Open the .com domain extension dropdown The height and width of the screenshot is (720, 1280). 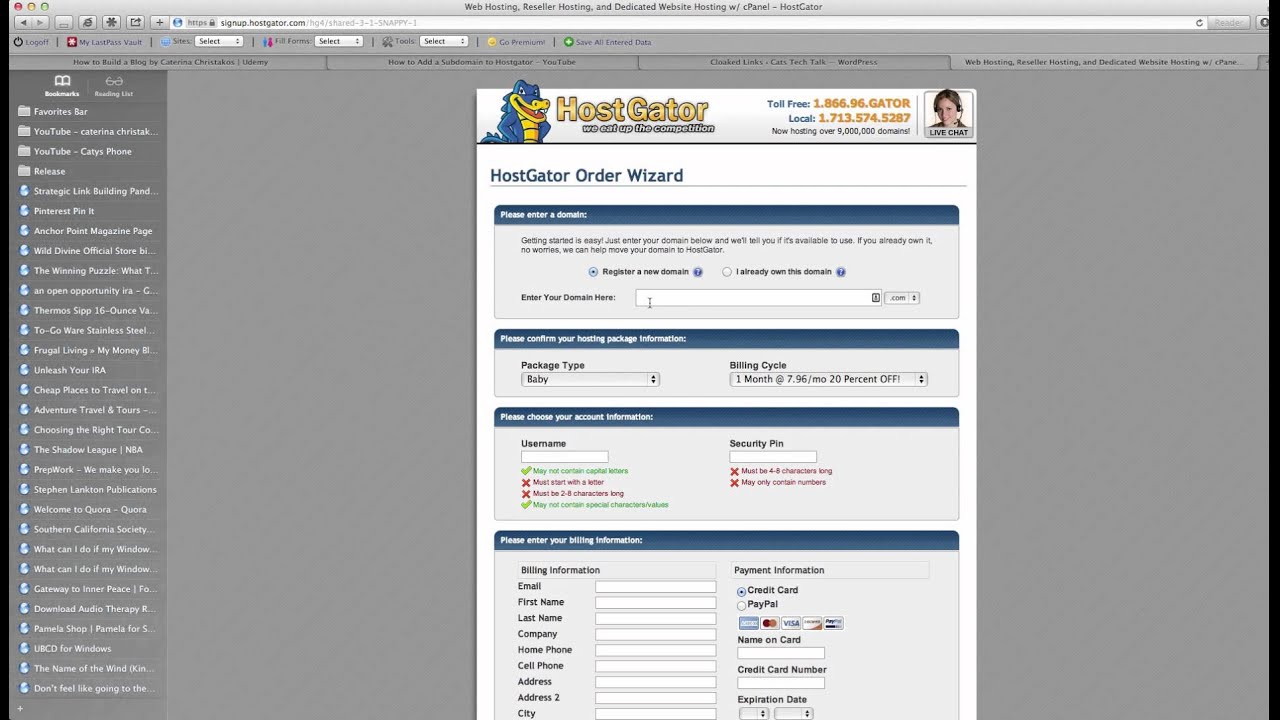pos(902,298)
